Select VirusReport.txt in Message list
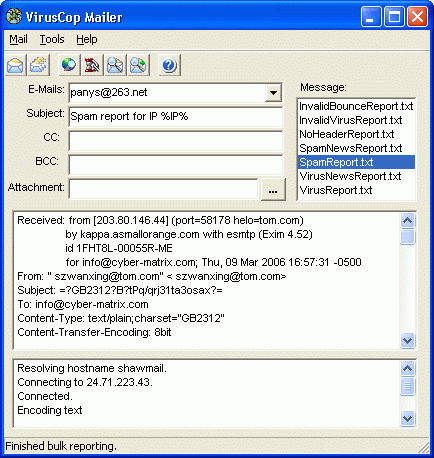This screenshot has height=458, width=434. tap(356, 190)
